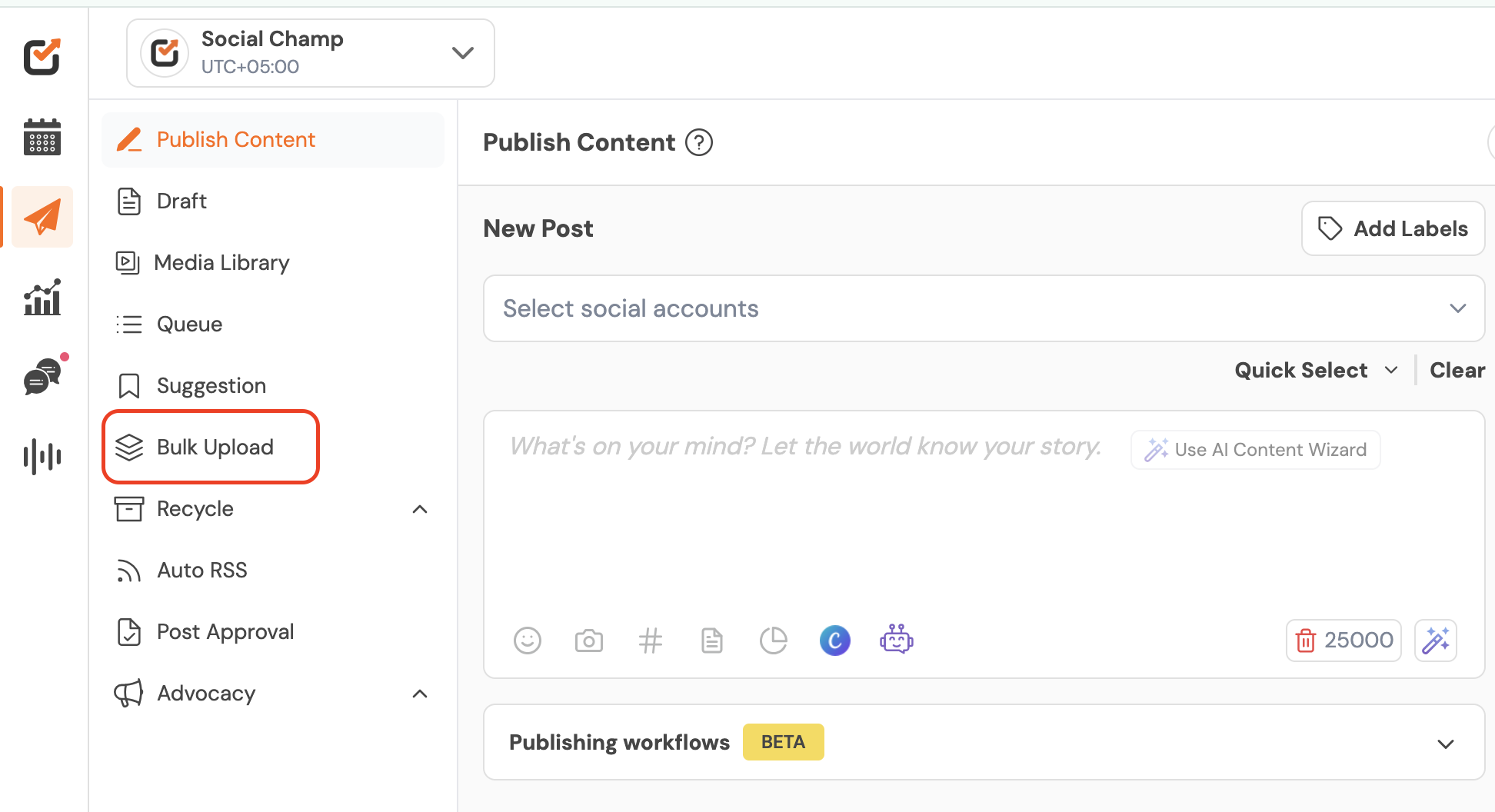
Task: Click the magic wand icon beside character count
Action: 1436,641
